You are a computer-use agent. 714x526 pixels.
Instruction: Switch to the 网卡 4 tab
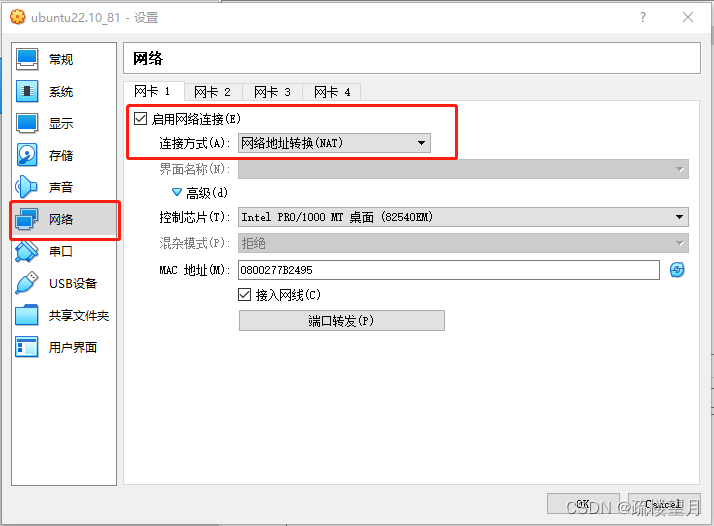(332, 92)
